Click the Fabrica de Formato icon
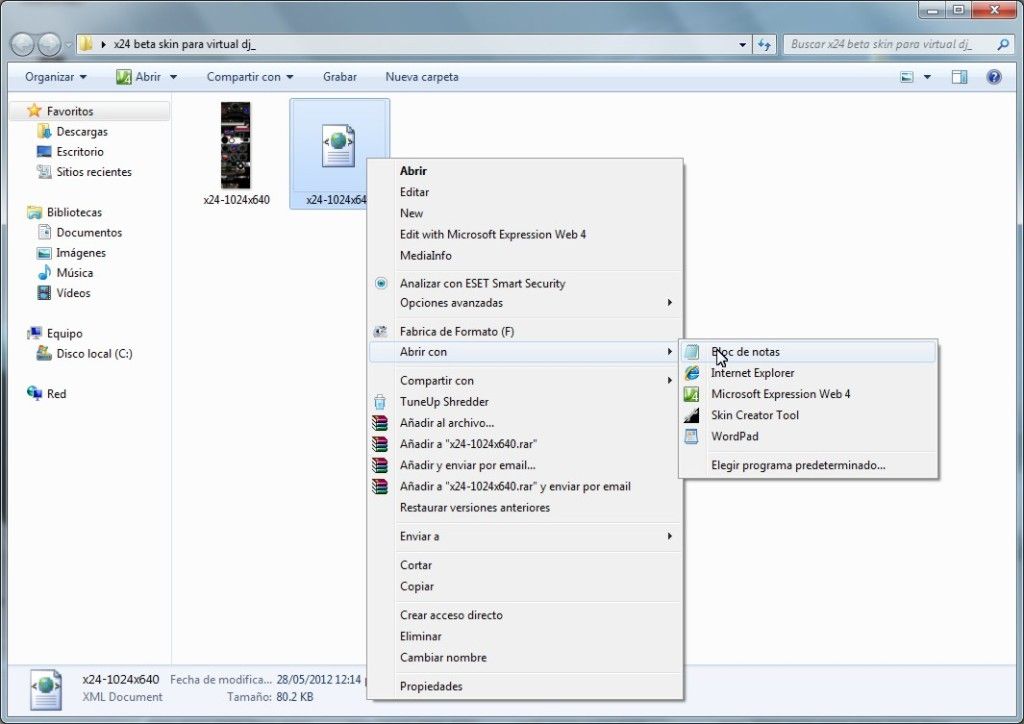Viewport: 1024px width, 724px height. coord(380,332)
